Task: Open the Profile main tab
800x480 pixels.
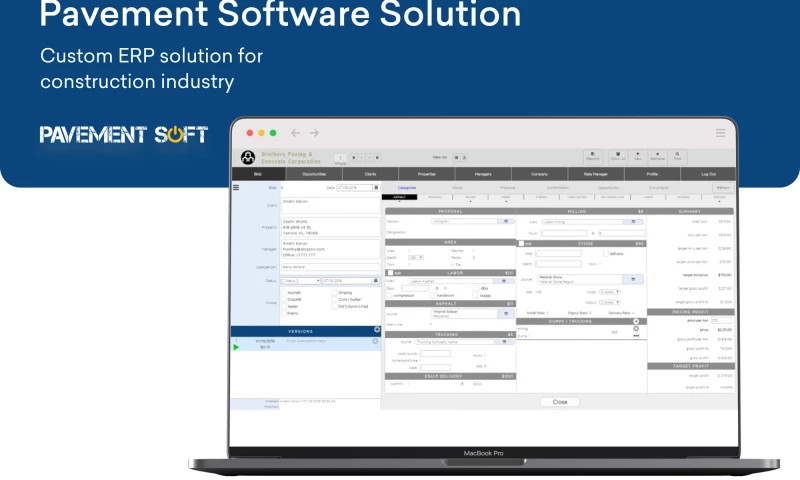Action: tap(652, 174)
